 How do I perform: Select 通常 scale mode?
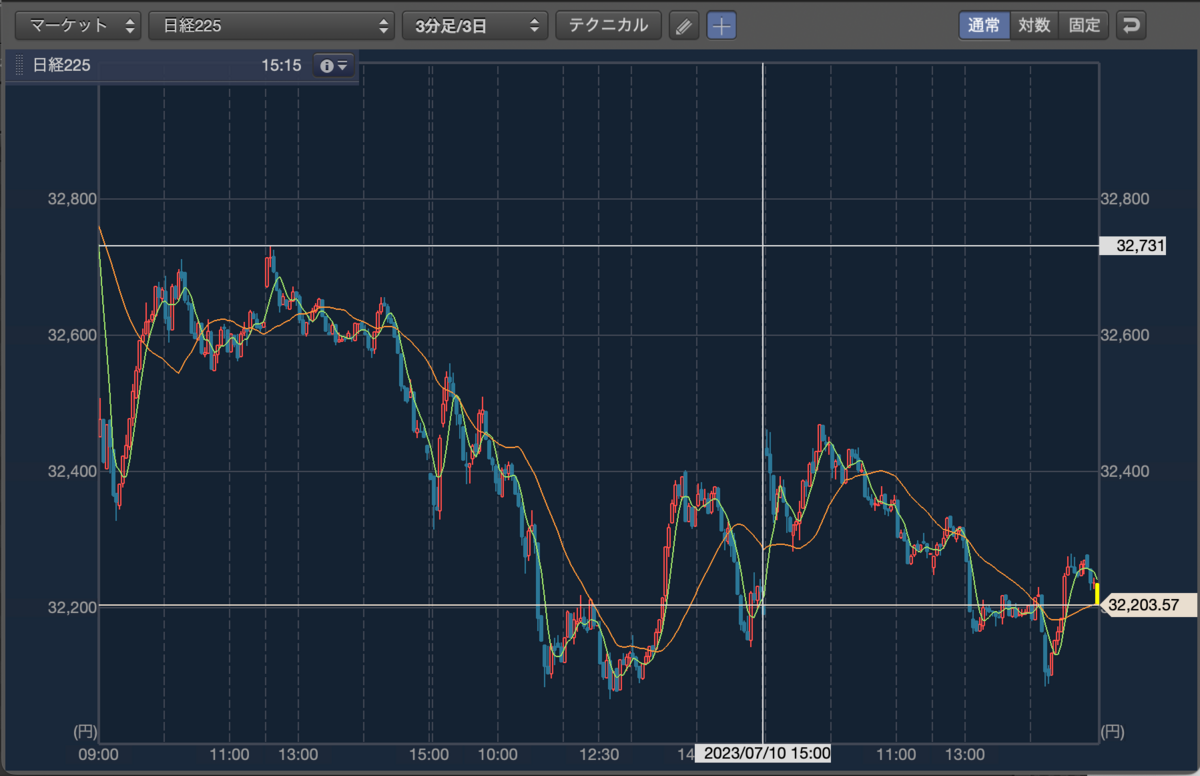[984, 26]
